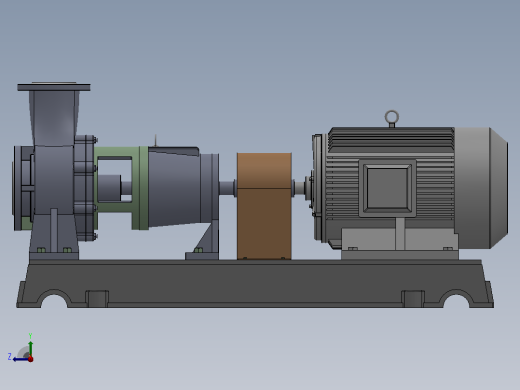520x390 pixels.
Task: Select the left arched cutout in the baseplate
Action: (54, 299)
